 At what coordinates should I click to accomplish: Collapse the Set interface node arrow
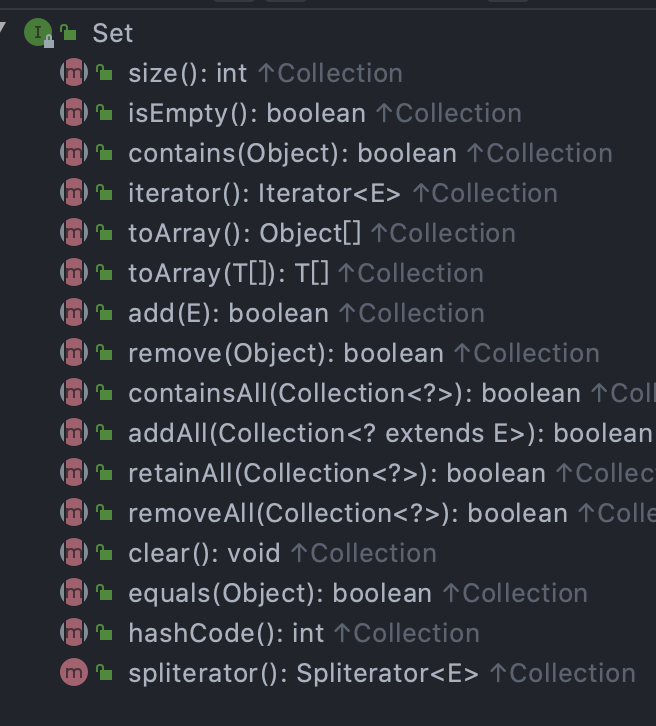click(2, 28)
